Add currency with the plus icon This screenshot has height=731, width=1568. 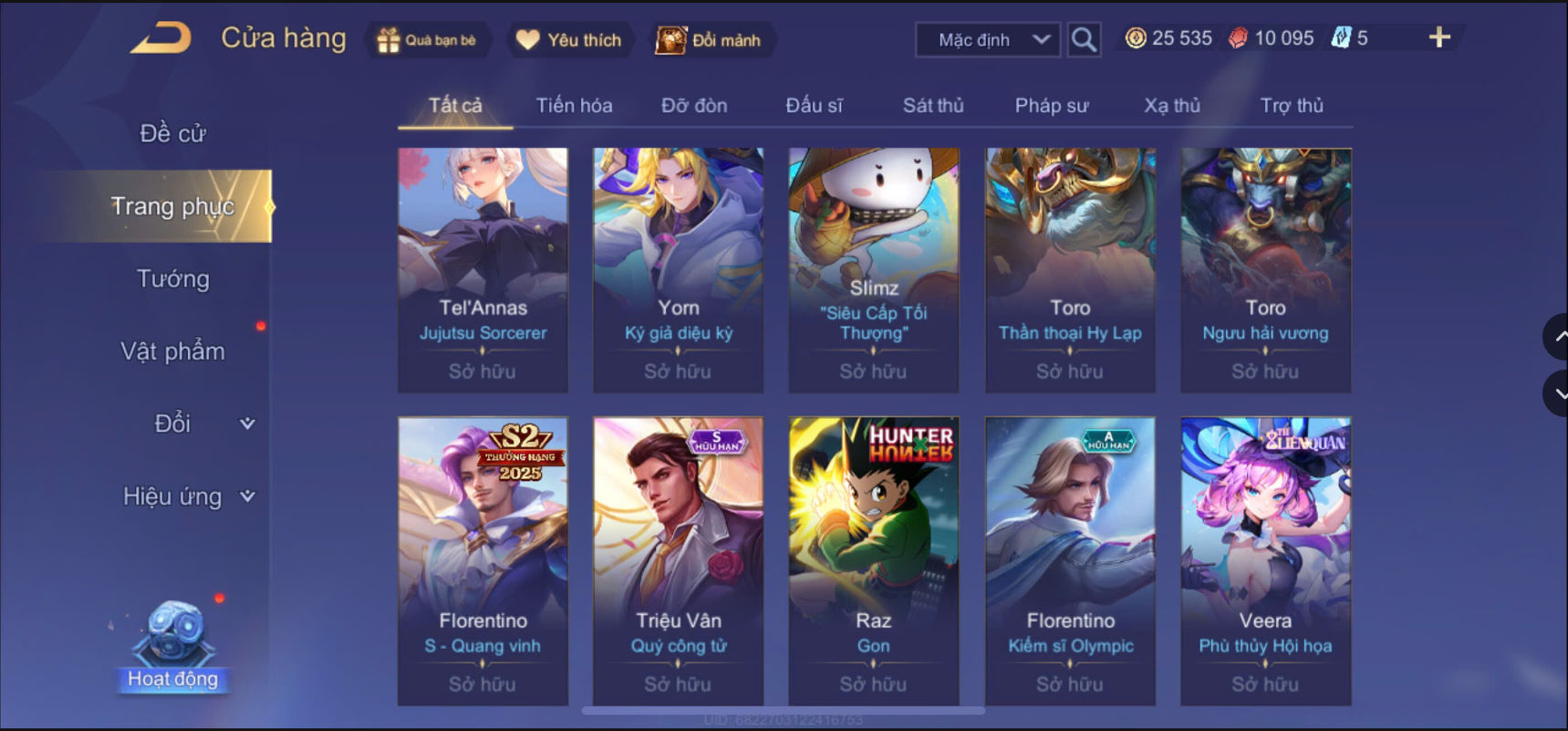[x=1439, y=37]
